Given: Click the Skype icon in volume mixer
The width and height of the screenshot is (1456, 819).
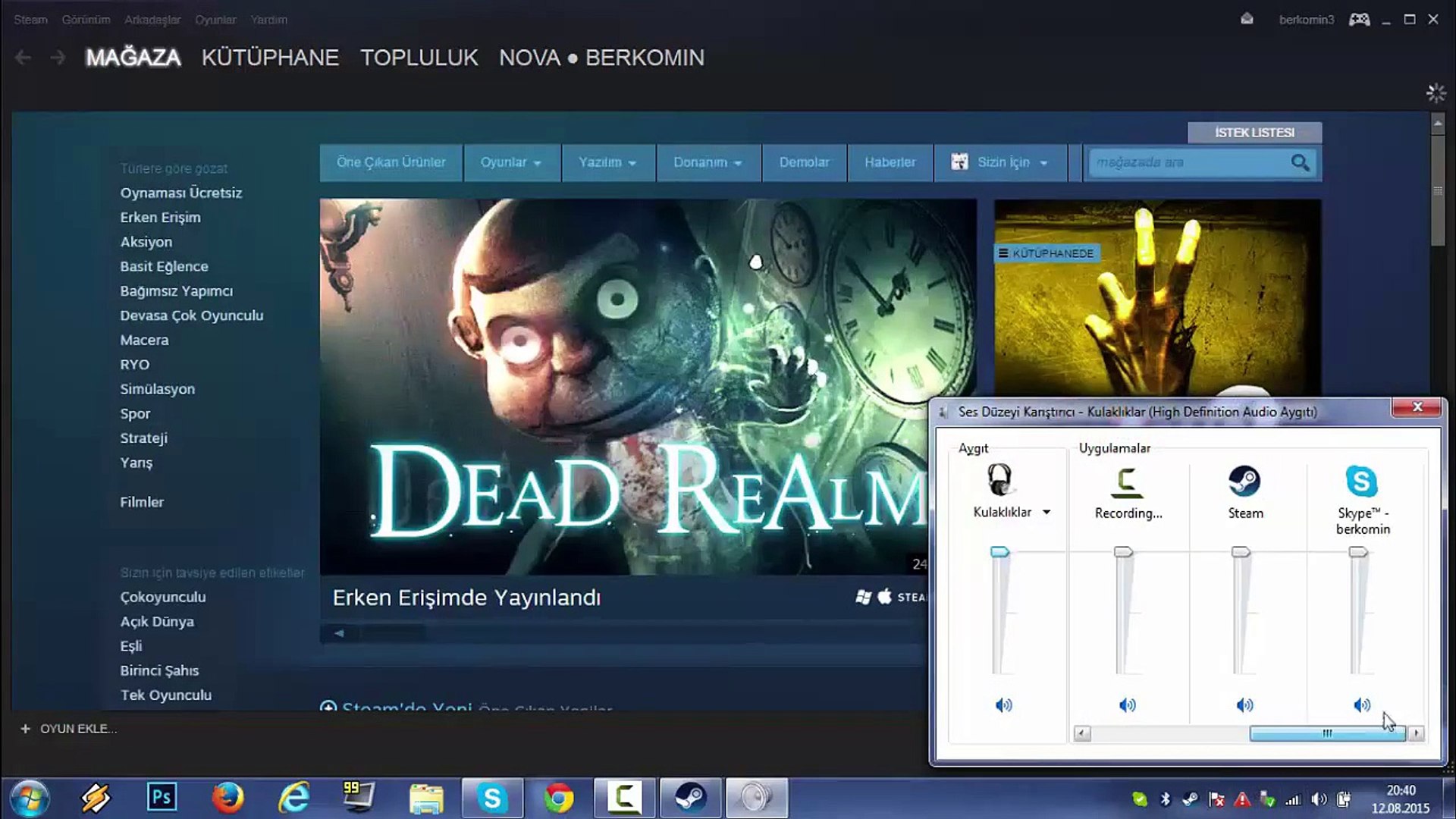Looking at the screenshot, I should tap(1361, 481).
